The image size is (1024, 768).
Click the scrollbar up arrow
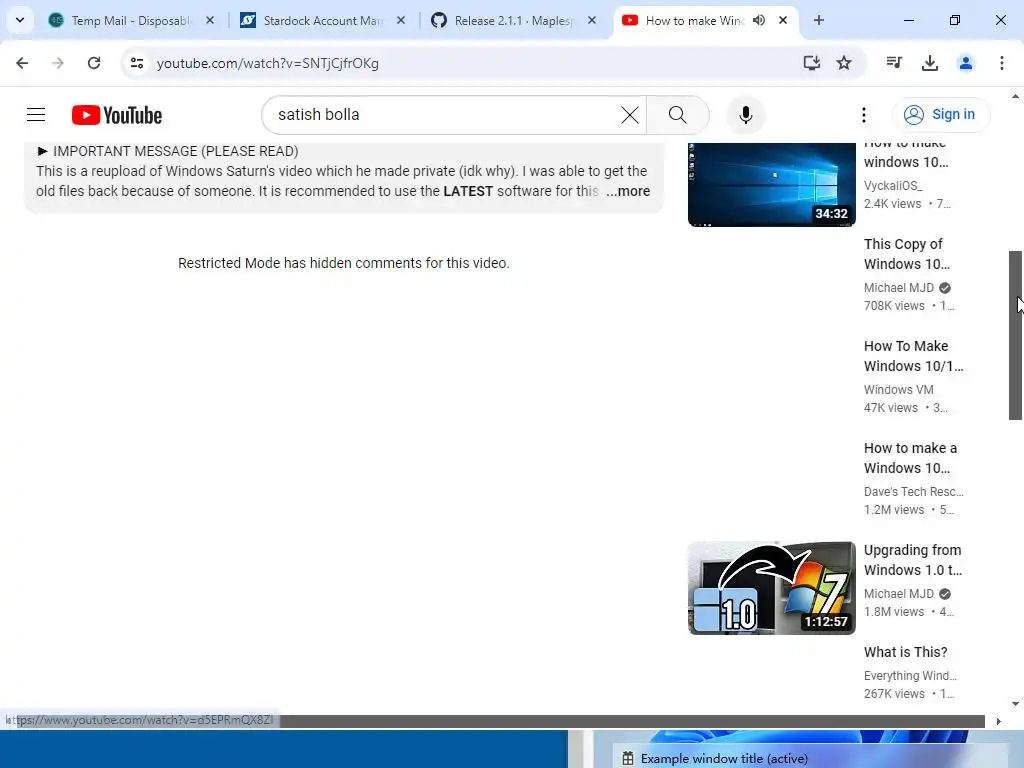point(1016,97)
